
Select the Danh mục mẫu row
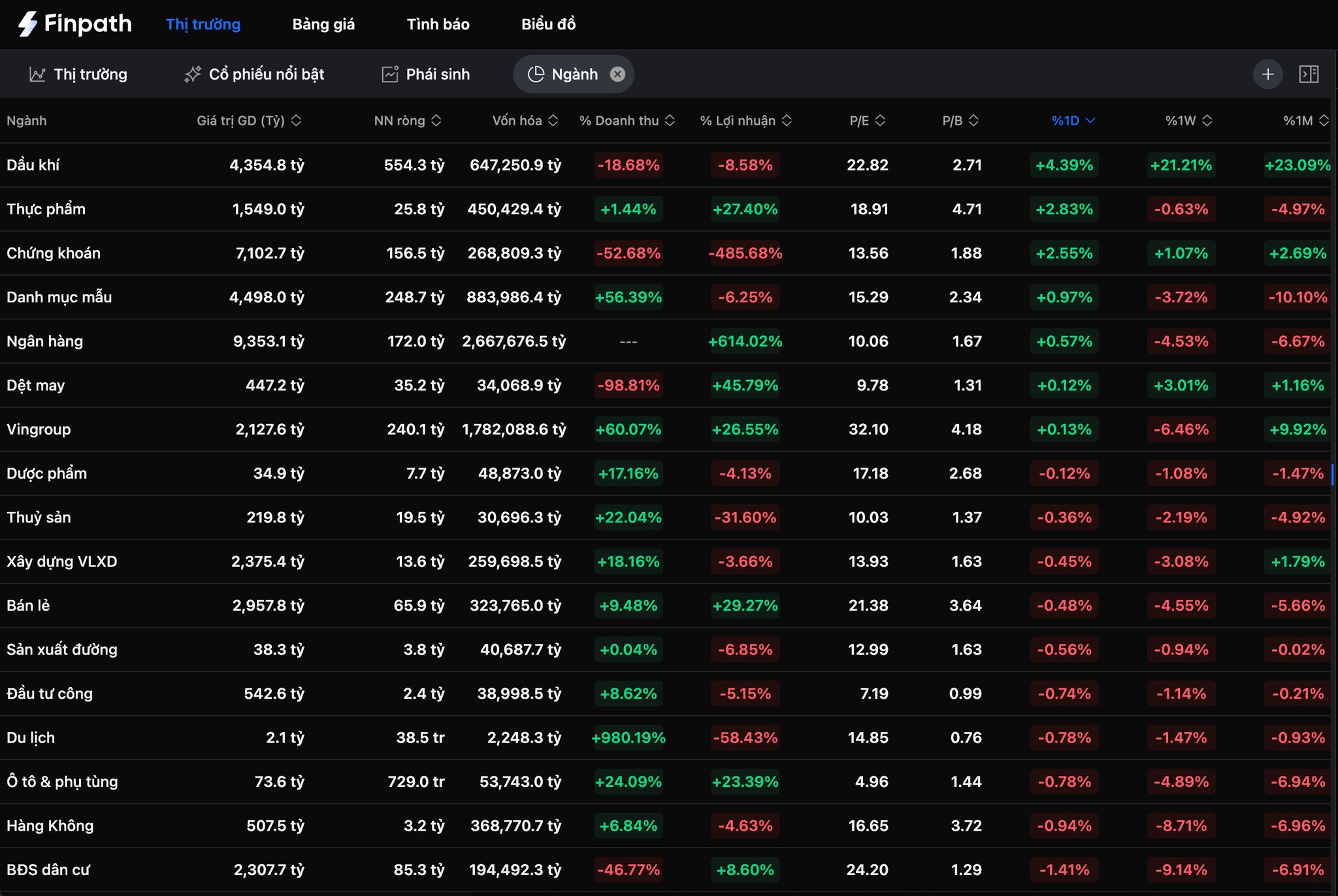click(x=665, y=297)
